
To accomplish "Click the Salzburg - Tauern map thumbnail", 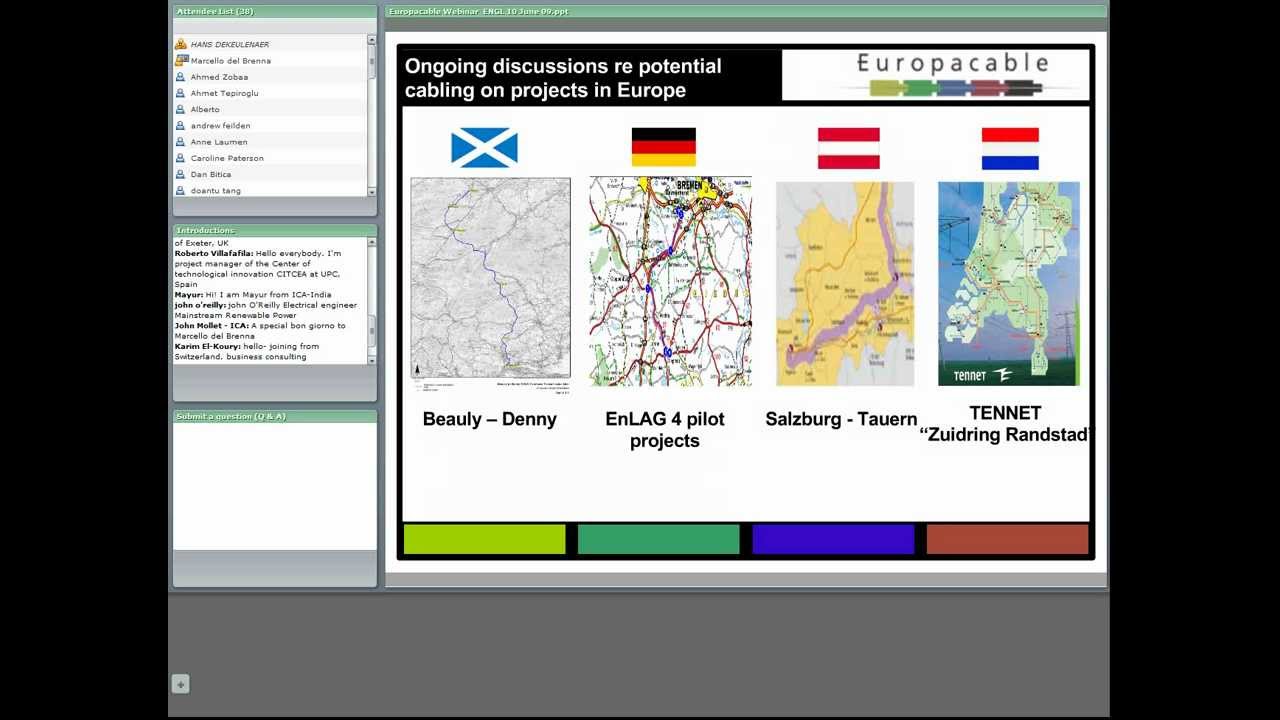I will click(x=845, y=283).
